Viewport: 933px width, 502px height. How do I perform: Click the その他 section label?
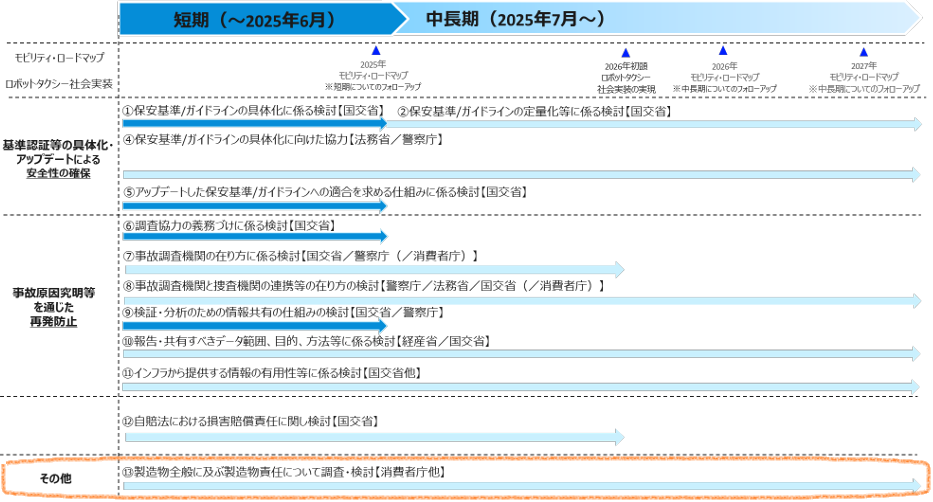click(55, 479)
